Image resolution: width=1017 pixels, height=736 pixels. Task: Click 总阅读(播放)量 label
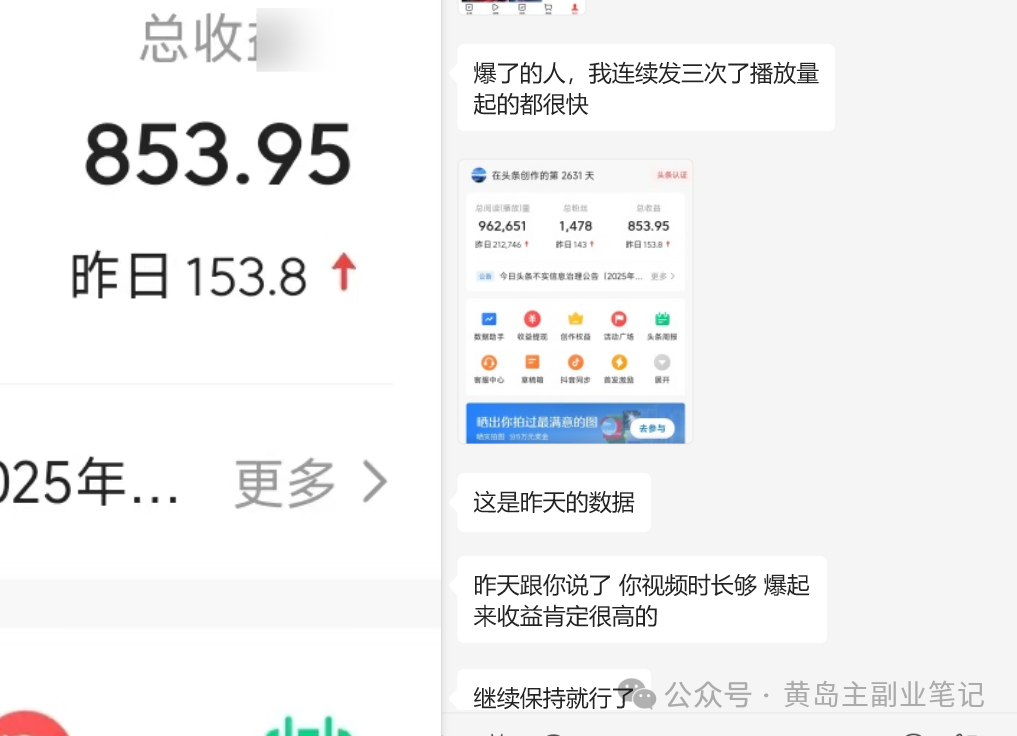pyautogui.click(x=502, y=208)
